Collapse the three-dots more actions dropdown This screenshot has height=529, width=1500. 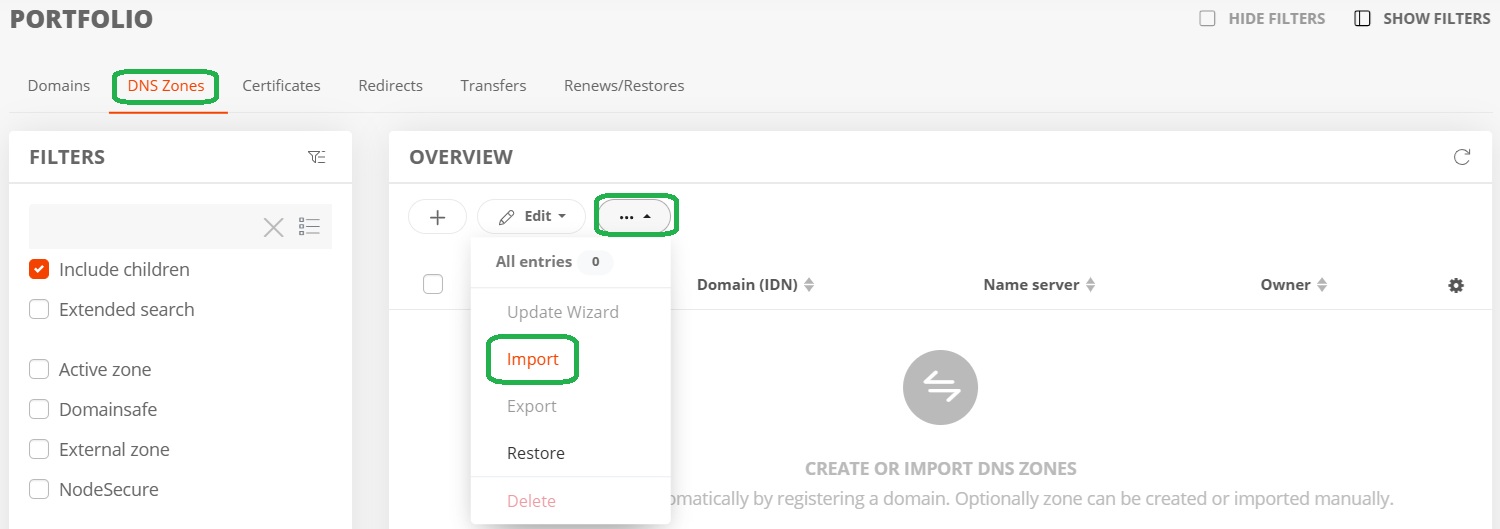(635, 216)
